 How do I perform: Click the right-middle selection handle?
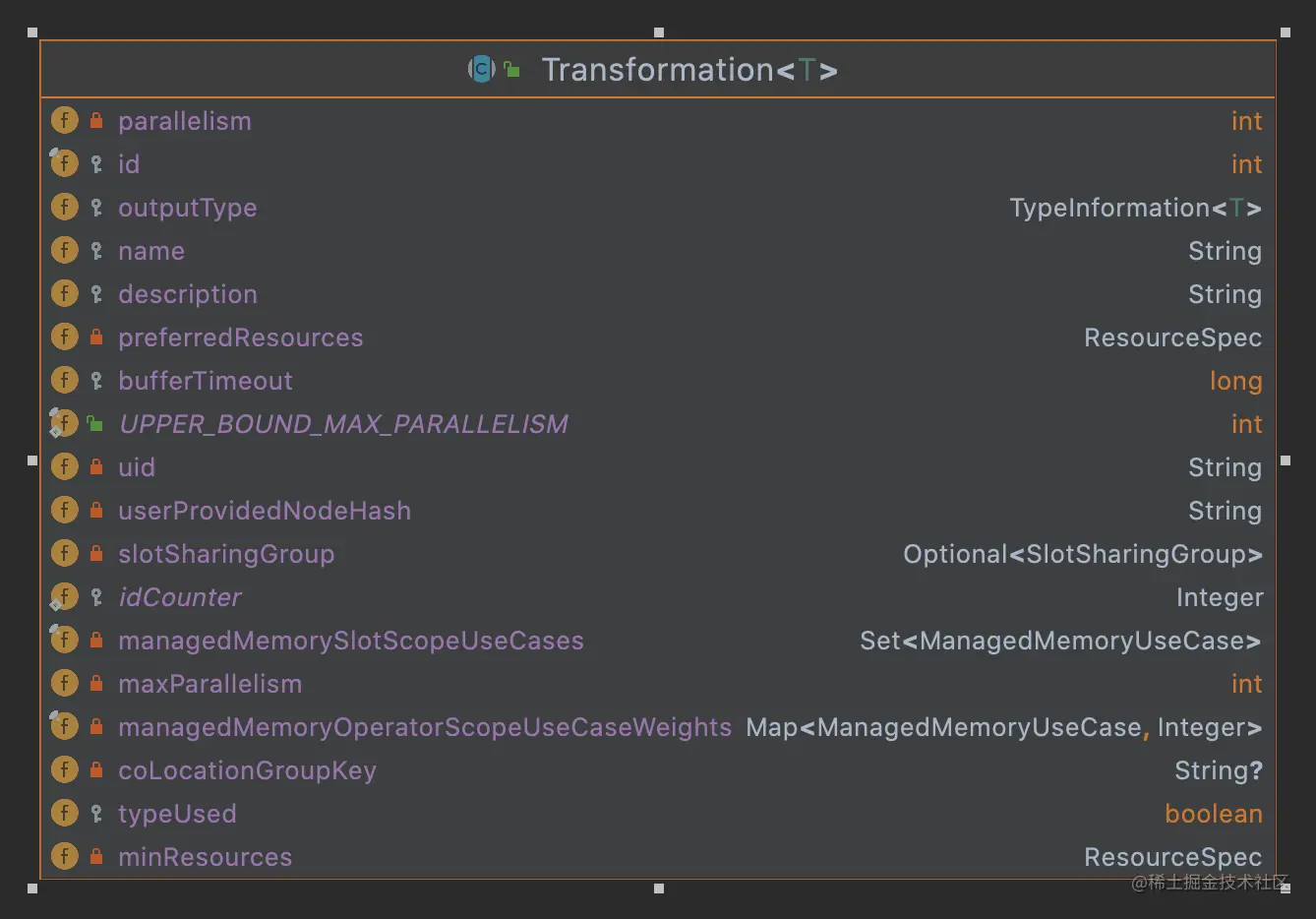click(1286, 460)
